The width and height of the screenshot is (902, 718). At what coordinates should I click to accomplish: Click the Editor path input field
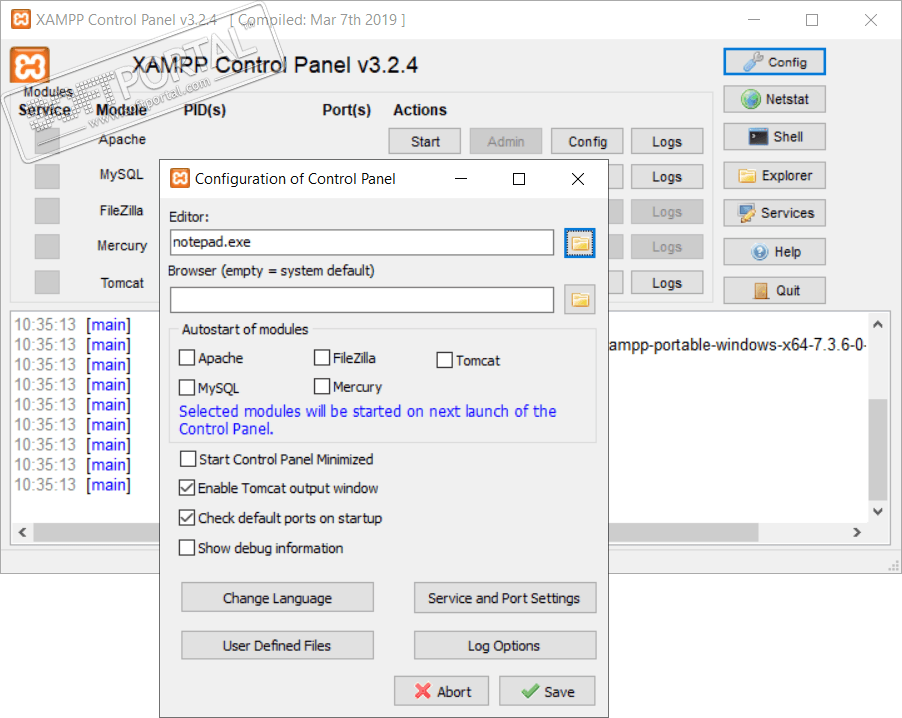coord(362,242)
